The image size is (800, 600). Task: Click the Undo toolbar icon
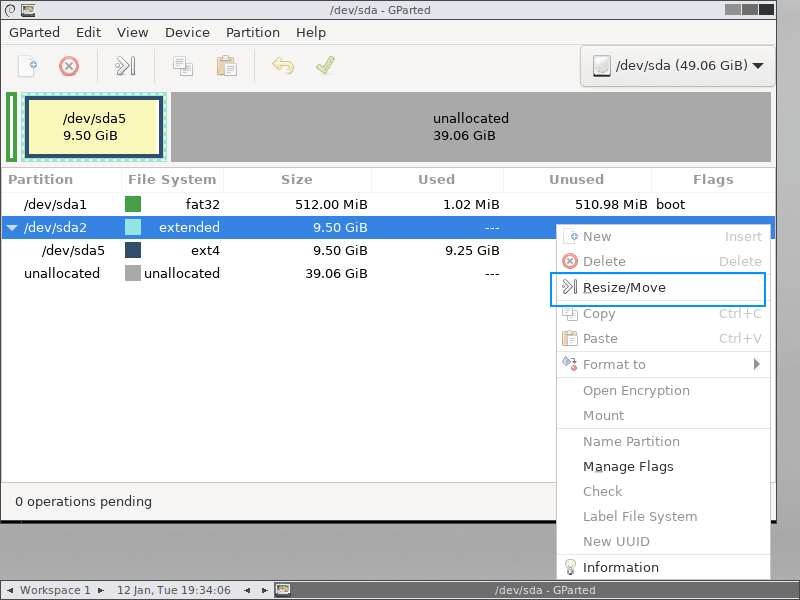(x=284, y=66)
